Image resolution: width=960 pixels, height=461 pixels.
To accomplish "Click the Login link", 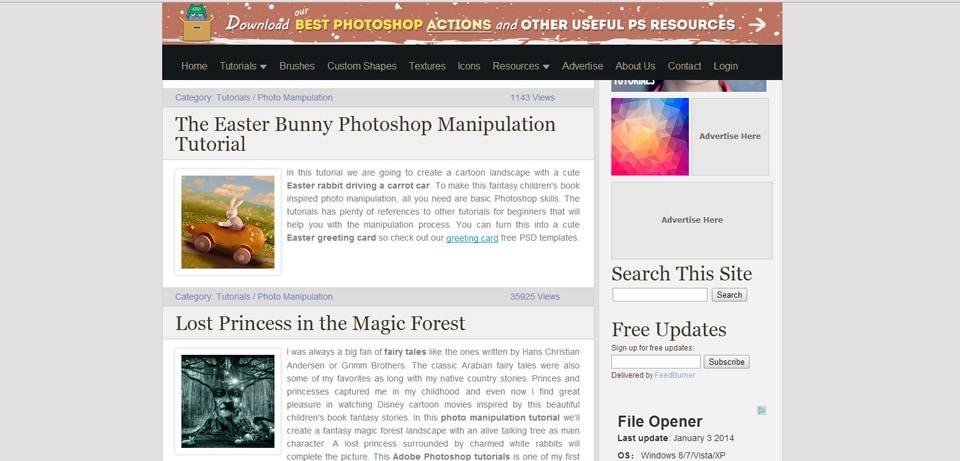I will (726, 66).
